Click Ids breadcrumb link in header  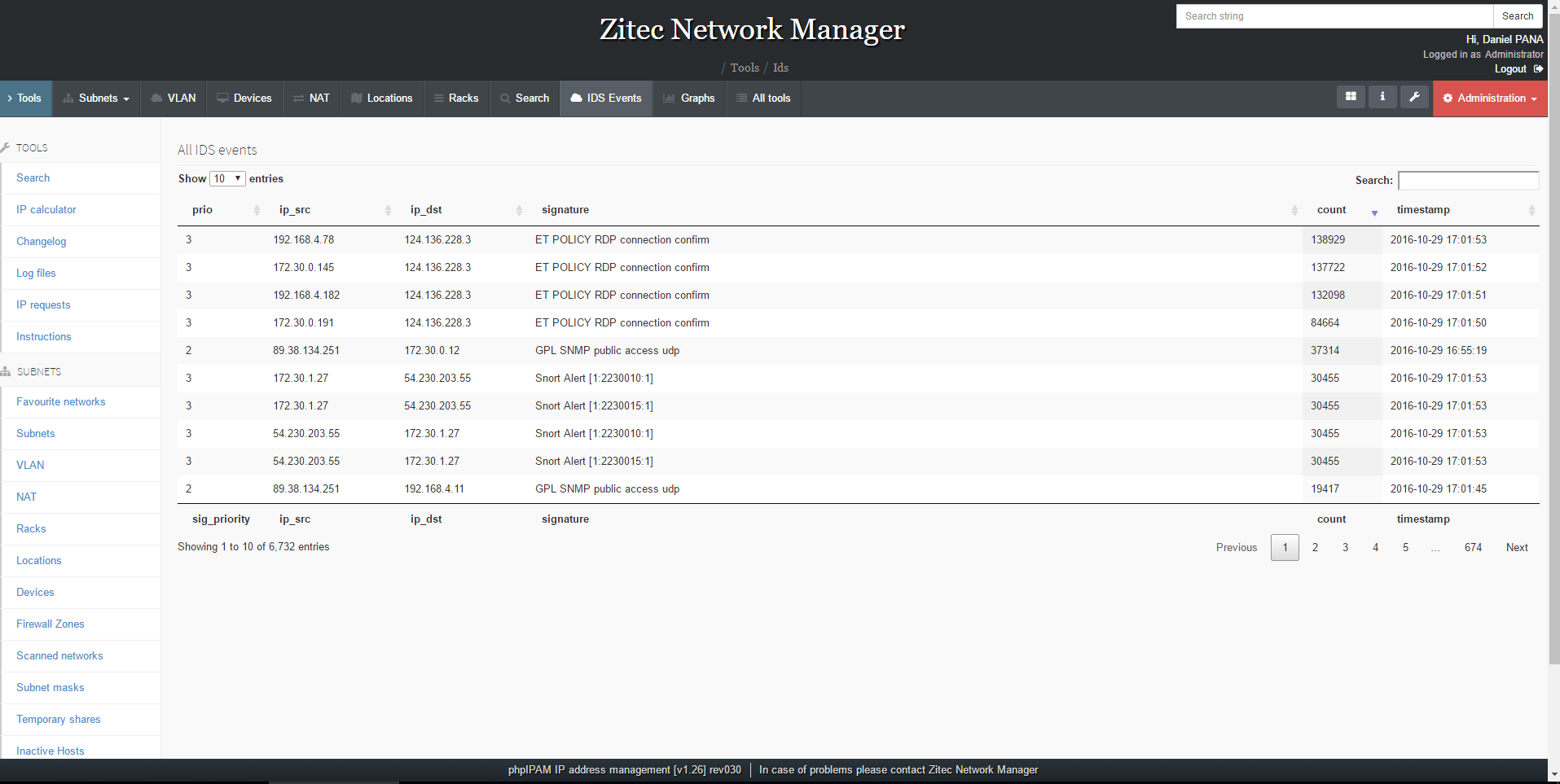tap(780, 68)
